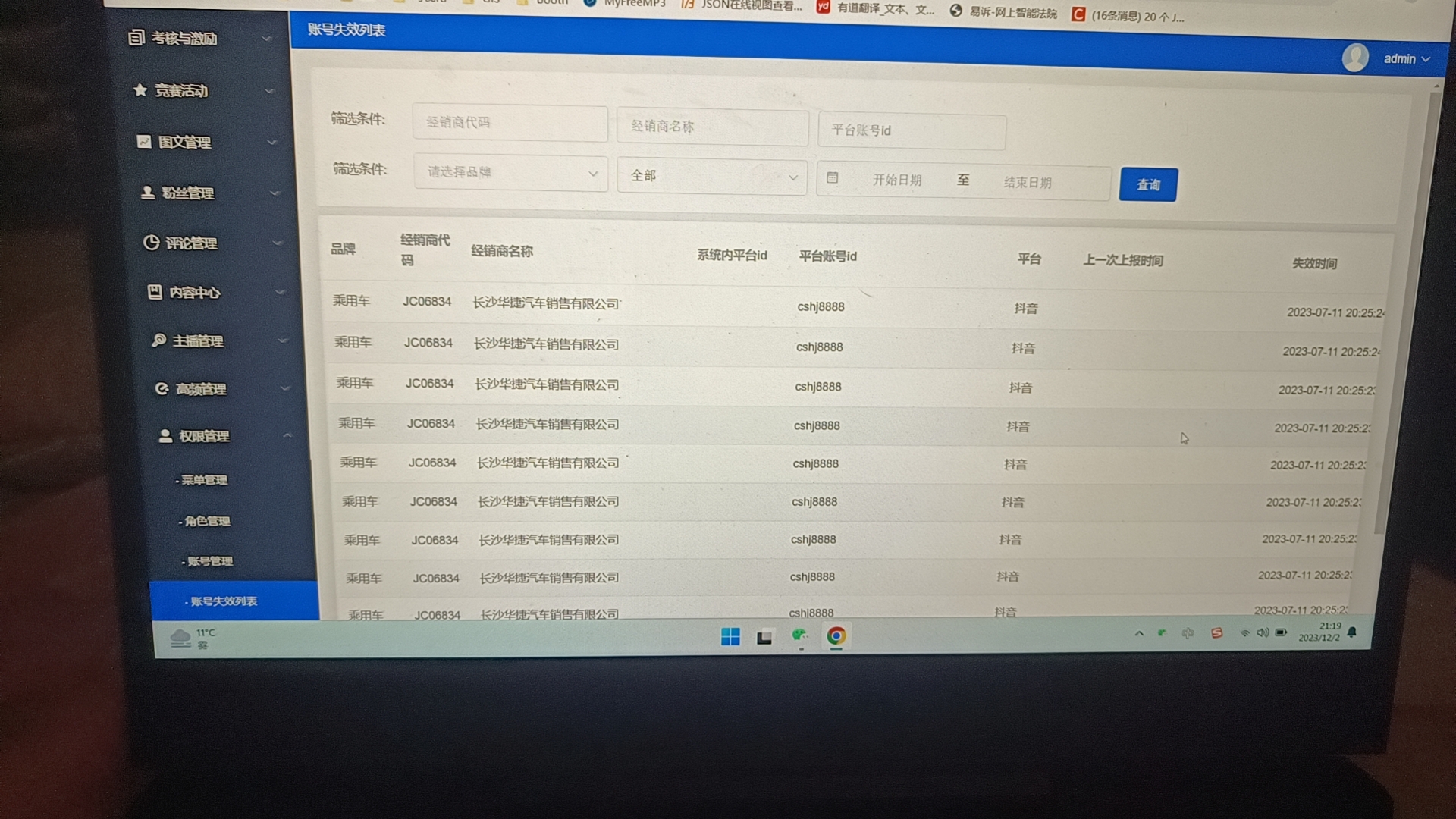This screenshot has width=1456, height=819.
Task: Show hidden tray icons chevron
Action: click(x=1139, y=633)
